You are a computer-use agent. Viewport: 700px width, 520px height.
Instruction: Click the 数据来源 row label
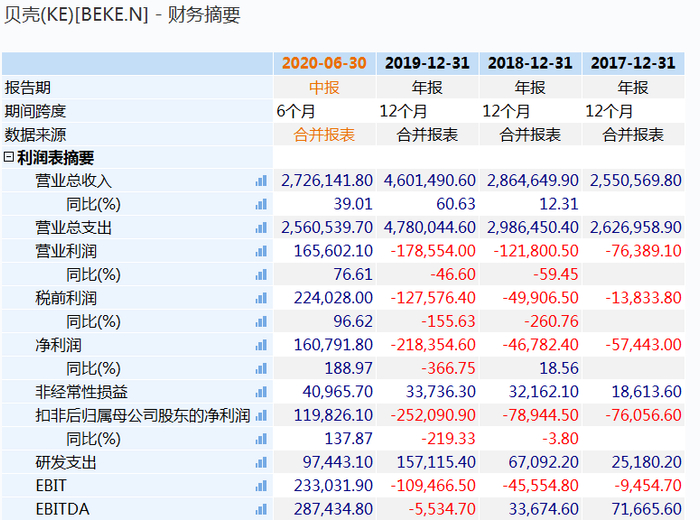point(35,134)
